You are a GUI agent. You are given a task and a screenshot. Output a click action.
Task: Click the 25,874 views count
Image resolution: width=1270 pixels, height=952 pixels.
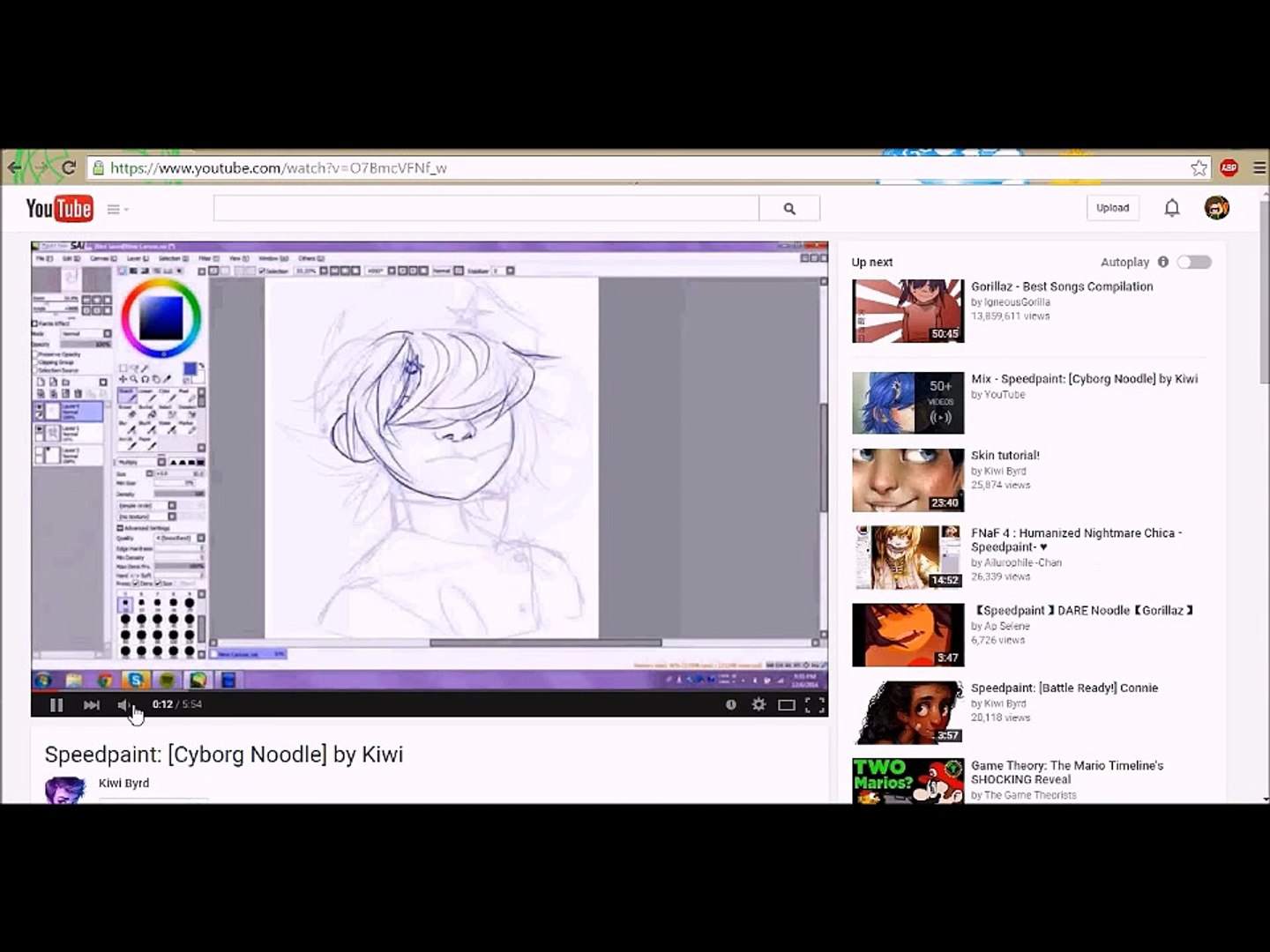pos(1001,485)
